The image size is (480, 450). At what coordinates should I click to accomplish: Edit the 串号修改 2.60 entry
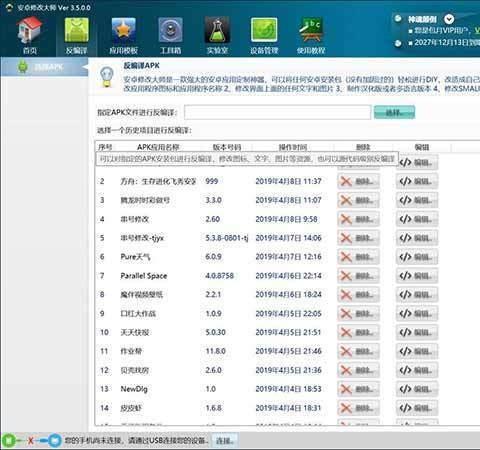click(417, 219)
